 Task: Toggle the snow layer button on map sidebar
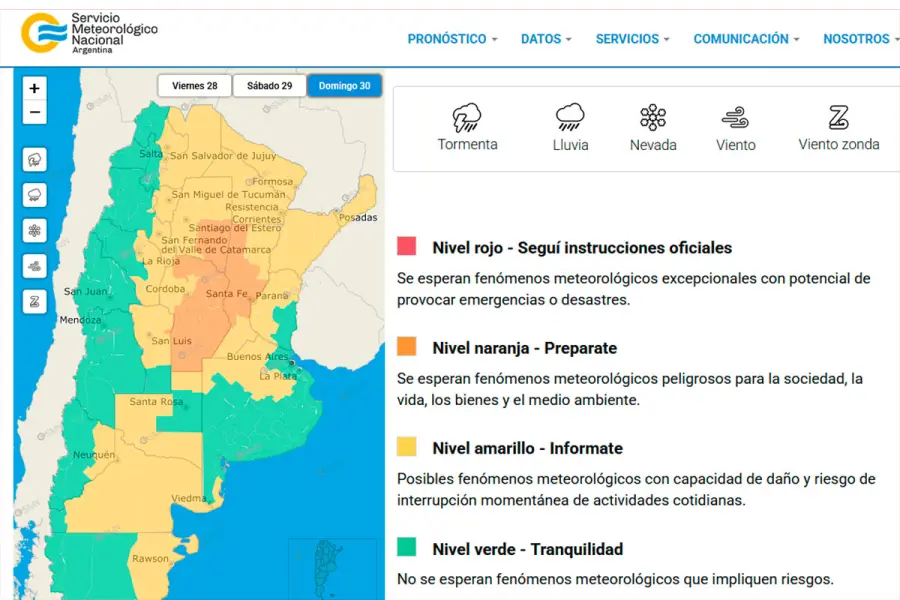35,231
